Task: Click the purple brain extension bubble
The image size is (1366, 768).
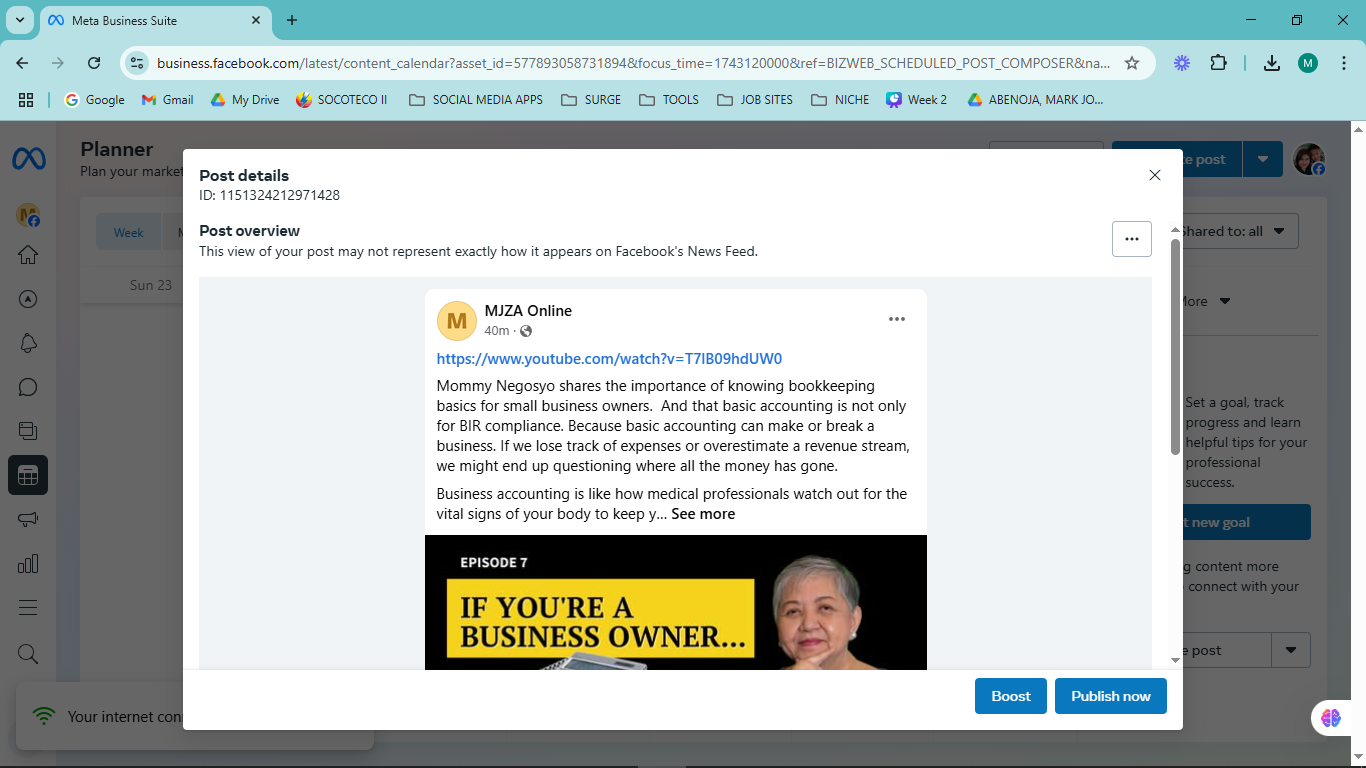Action: point(1331,717)
